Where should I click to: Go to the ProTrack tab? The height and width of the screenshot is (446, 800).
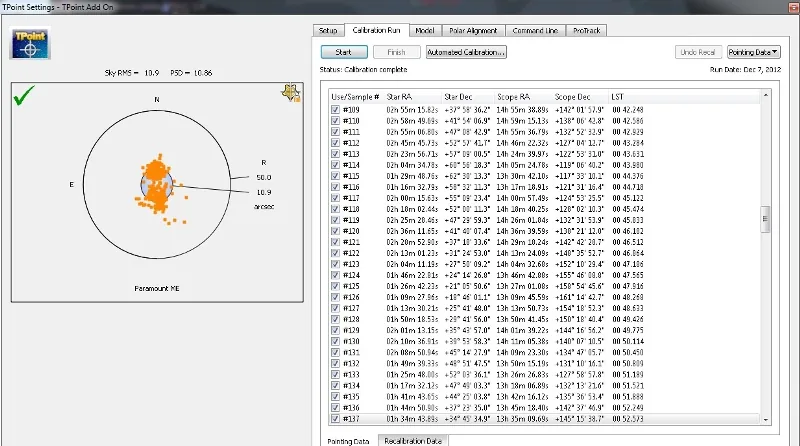point(586,31)
